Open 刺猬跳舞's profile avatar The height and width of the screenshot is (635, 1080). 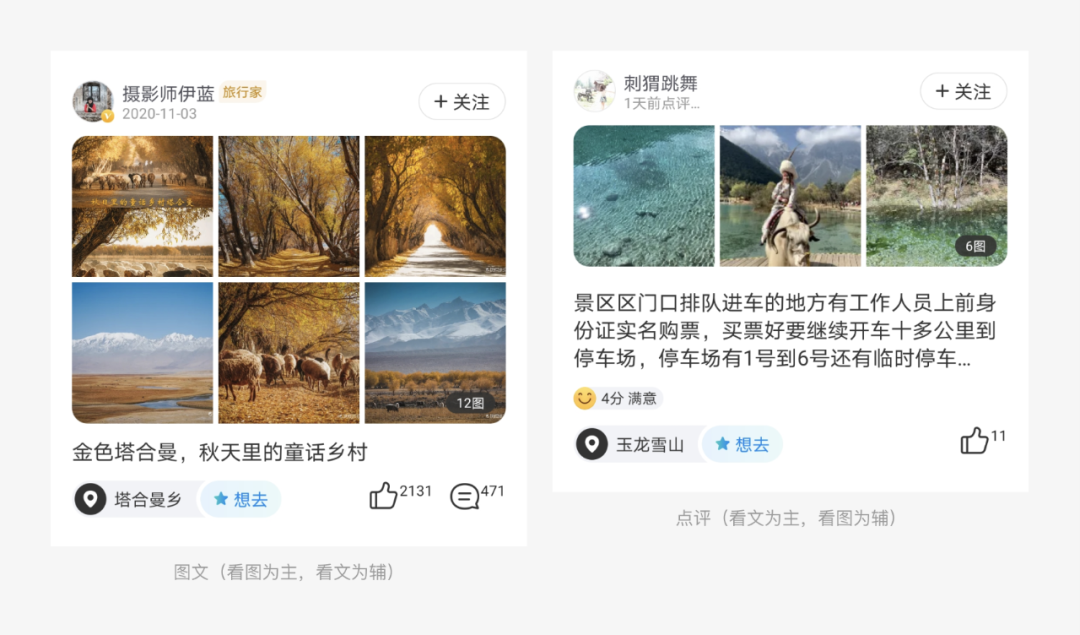tap(594, 90)
